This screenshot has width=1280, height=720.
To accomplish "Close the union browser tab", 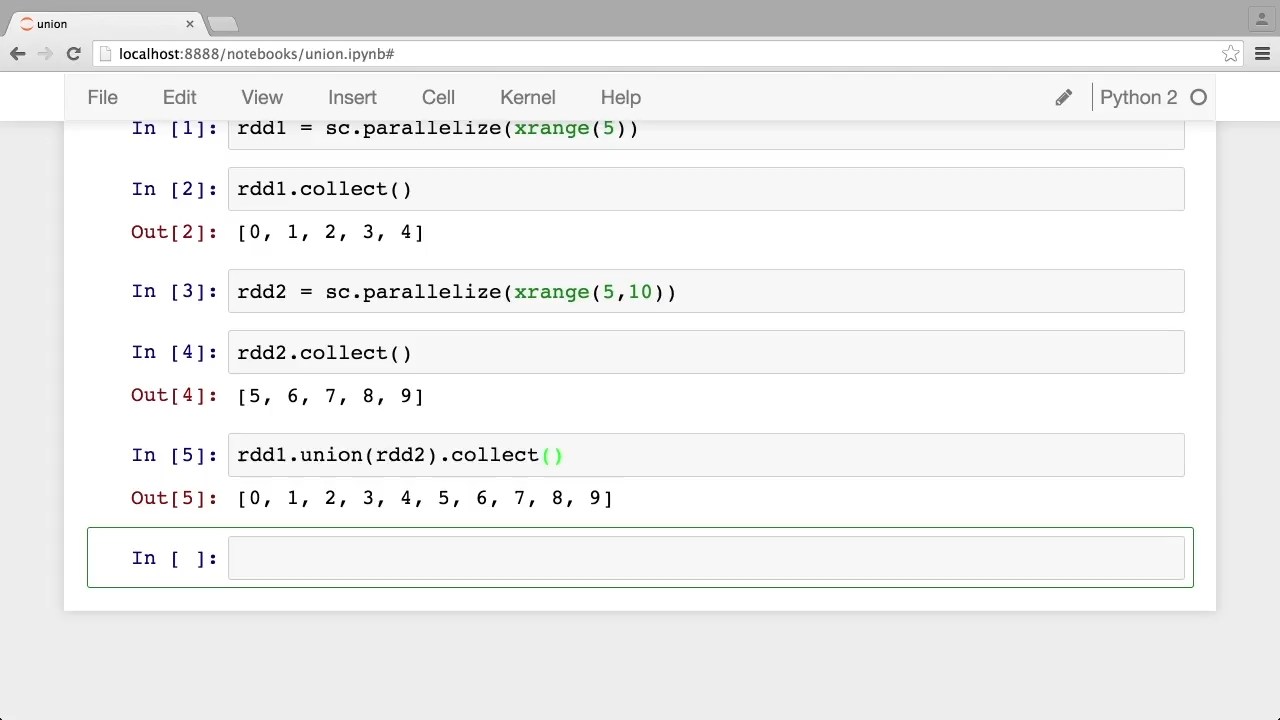I will [190, 24].
